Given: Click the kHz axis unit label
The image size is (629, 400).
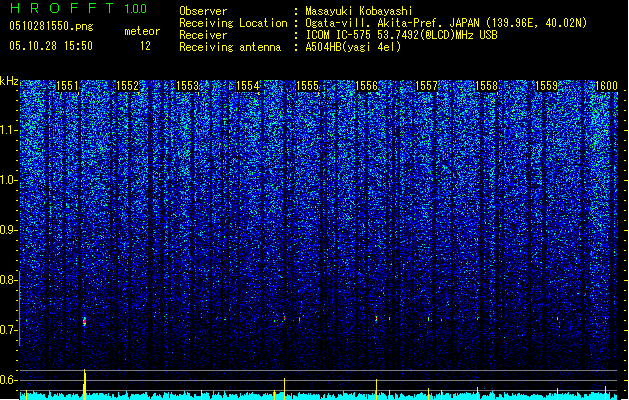Looking at the screenshot, I should pos(9,81).
